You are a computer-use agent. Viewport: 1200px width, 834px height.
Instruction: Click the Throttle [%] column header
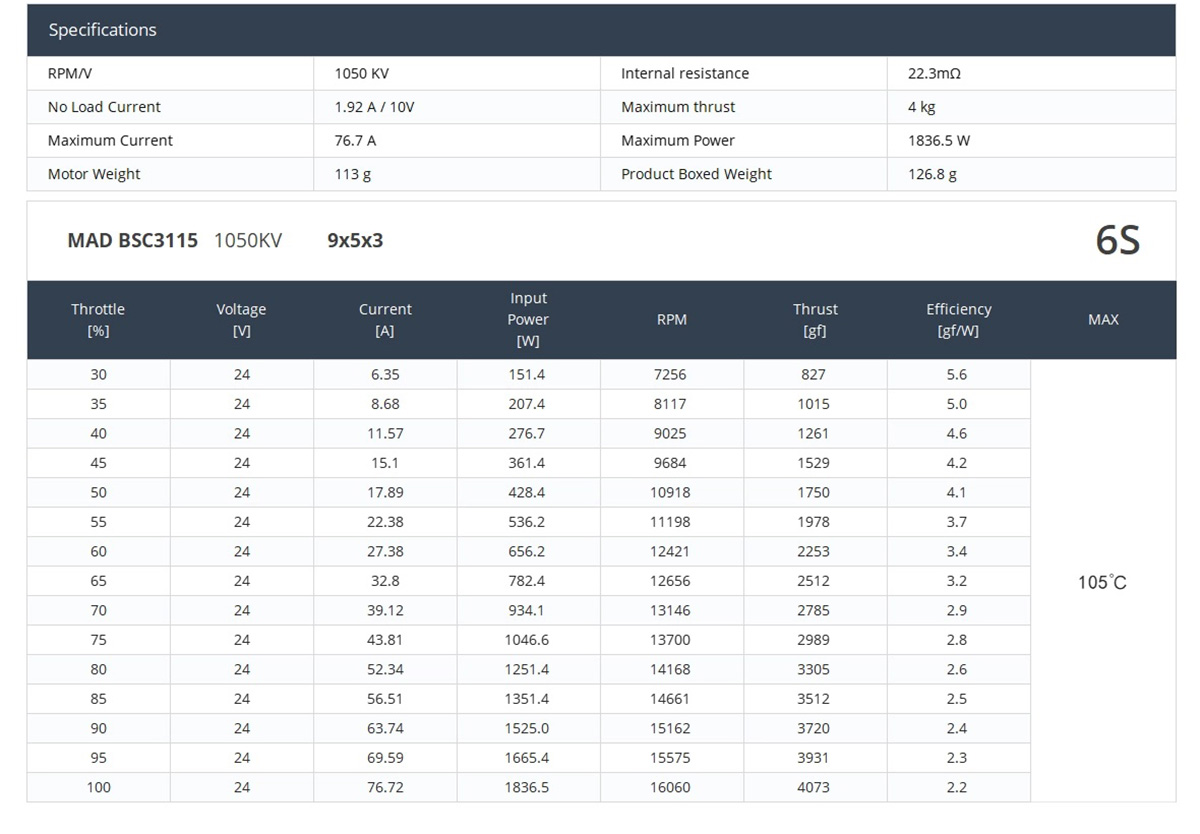coord(98,320)
